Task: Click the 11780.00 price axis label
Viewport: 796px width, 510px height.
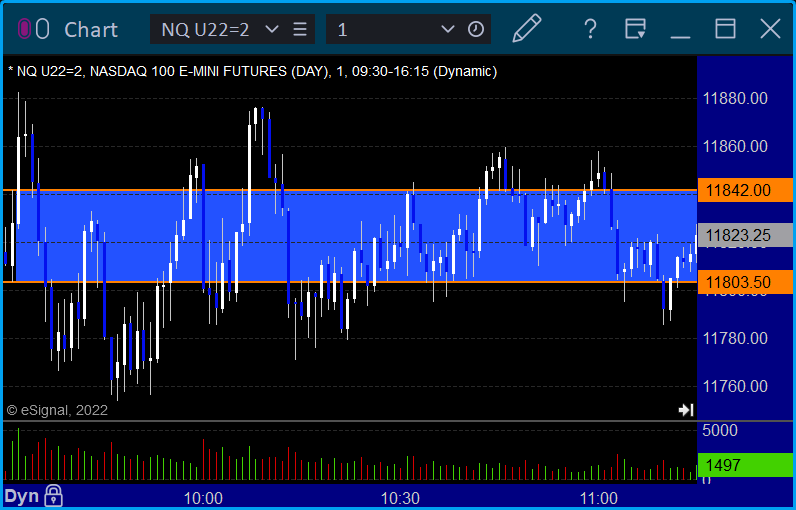Action: 735,338
